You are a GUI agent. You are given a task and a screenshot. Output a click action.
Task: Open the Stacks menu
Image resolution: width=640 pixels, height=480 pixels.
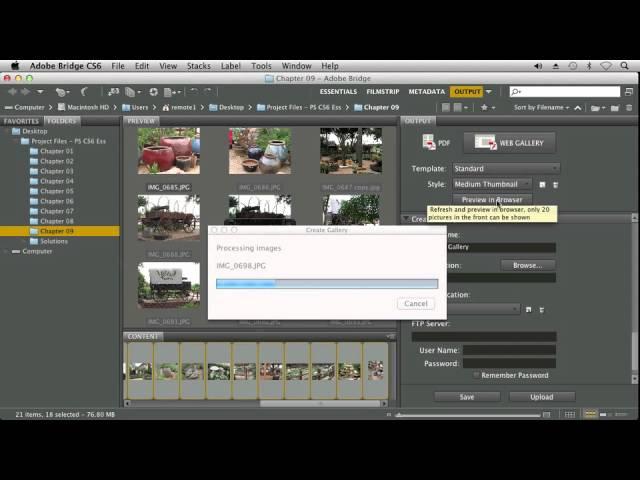[x=199, y=66]
